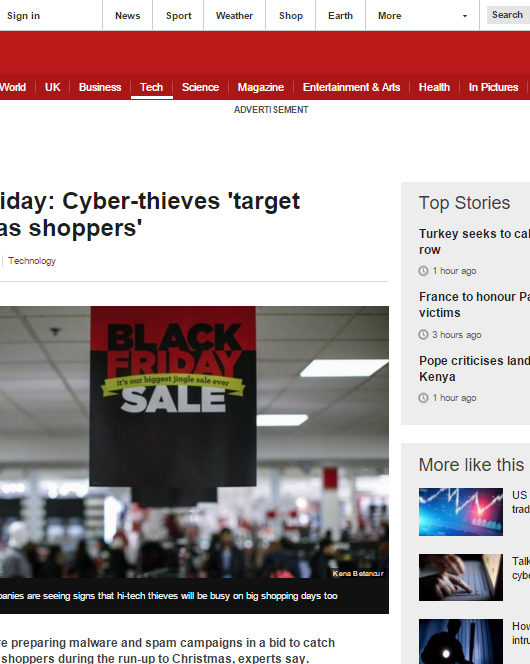The width and height of the screenshot is (530, 664).
Task: Open the Pope criticises Kenya story
Action: (474, 368)
